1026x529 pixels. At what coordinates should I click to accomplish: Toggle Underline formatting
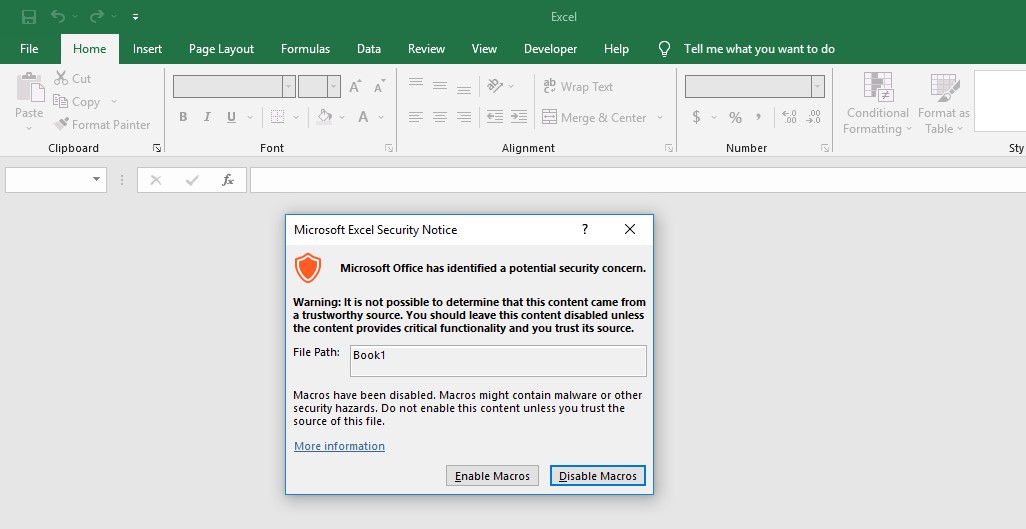(231, 117)
